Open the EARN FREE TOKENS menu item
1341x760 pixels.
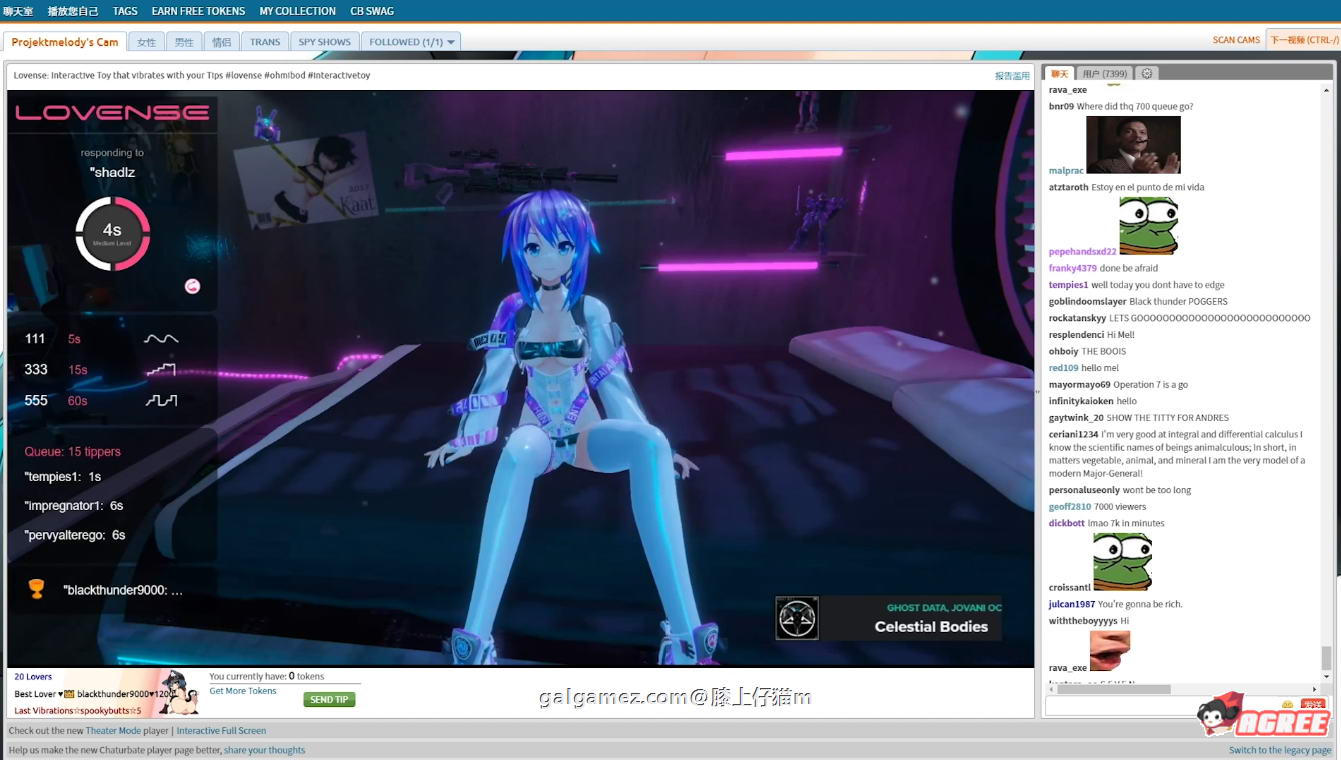click(197, 11)
